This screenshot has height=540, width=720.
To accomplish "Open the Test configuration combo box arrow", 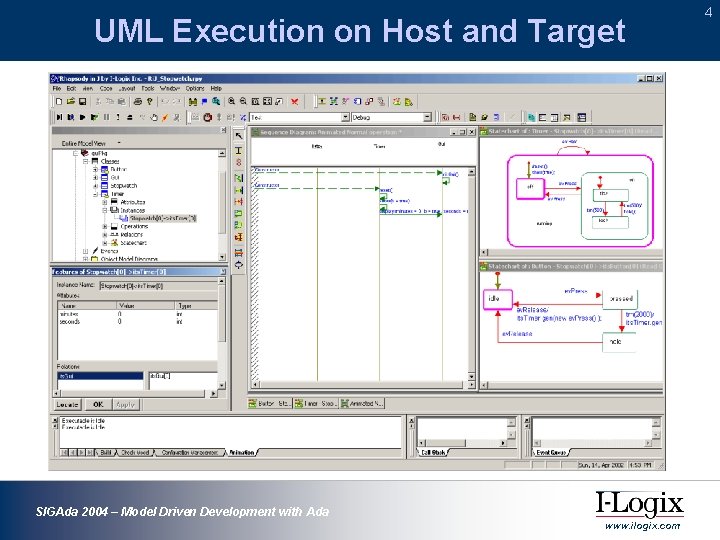I will click(x=345, y=118).
